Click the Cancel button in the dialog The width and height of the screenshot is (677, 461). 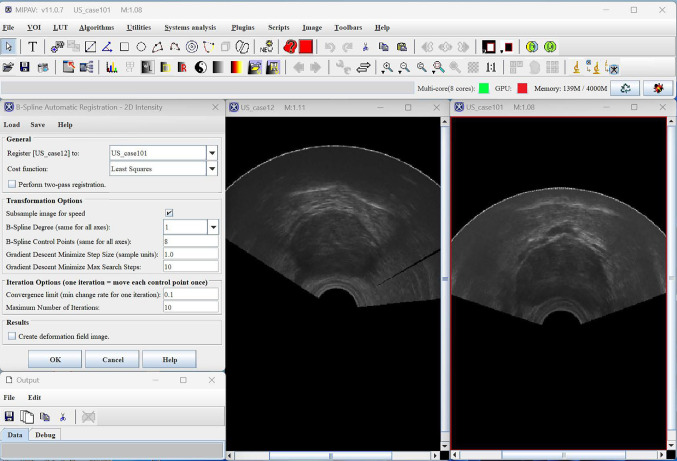(112, 359)
